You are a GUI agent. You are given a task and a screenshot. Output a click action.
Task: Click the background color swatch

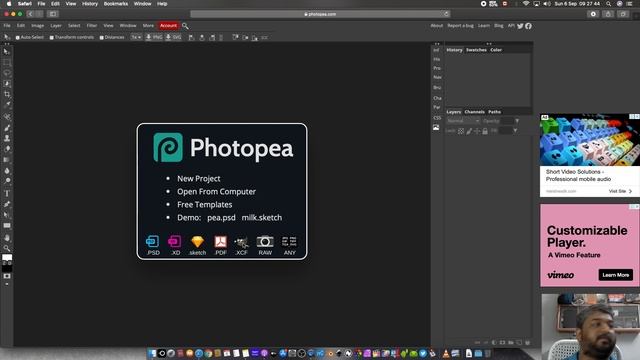(x=7, y=269)
